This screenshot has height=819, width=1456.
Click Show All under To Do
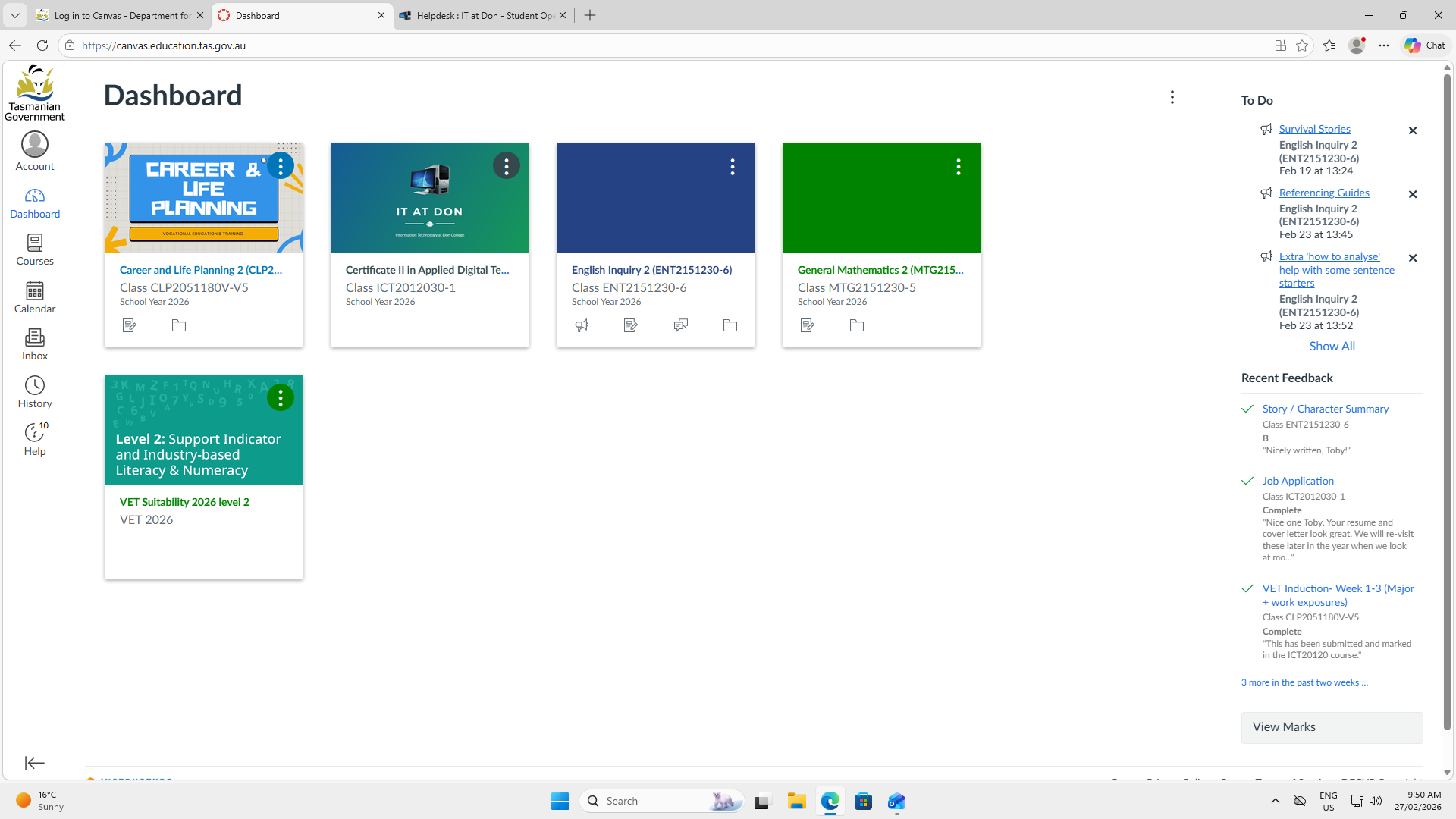click(1332, 346)
